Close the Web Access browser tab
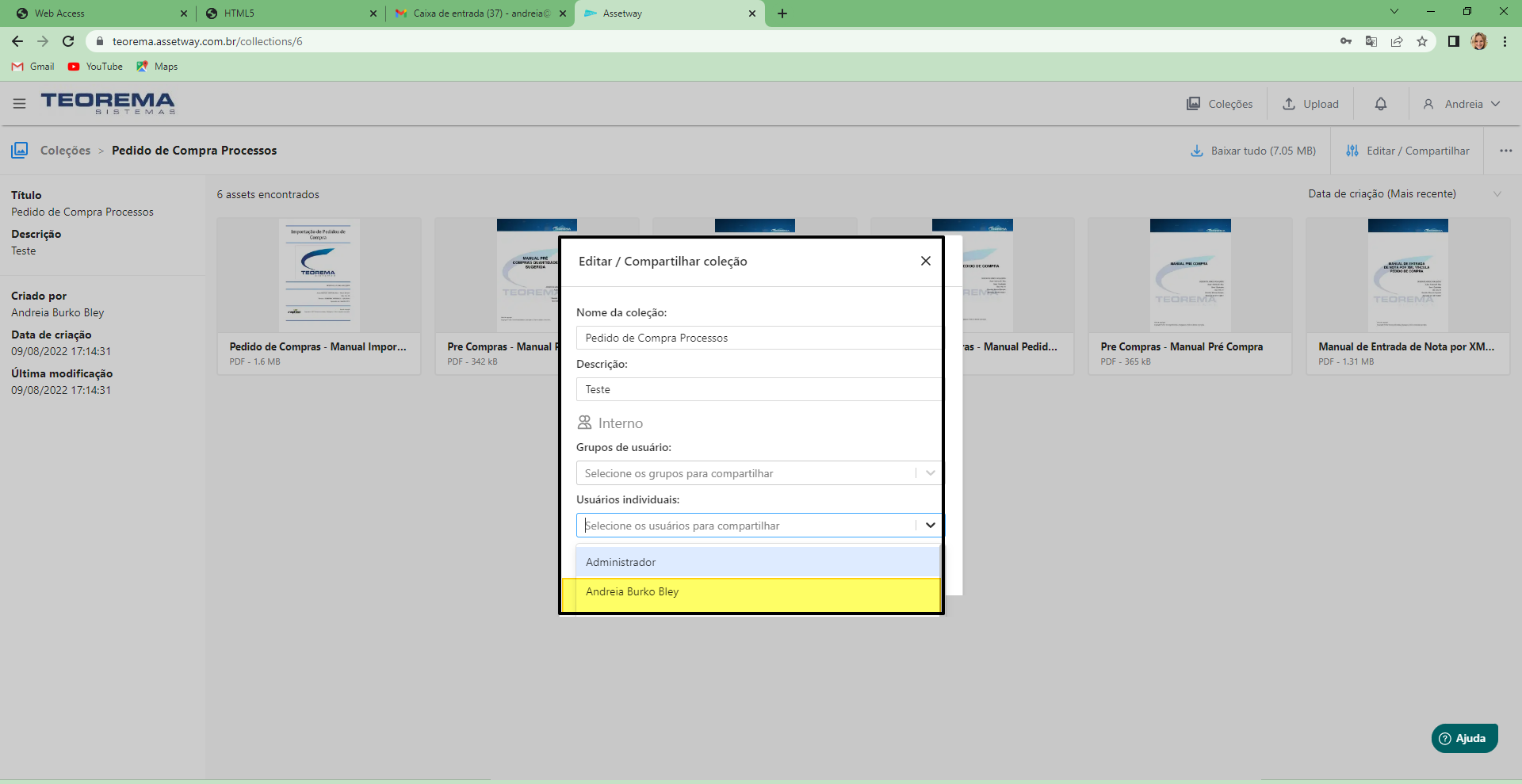Viewport: 1522px width, 784px height. tap(184, 13)
